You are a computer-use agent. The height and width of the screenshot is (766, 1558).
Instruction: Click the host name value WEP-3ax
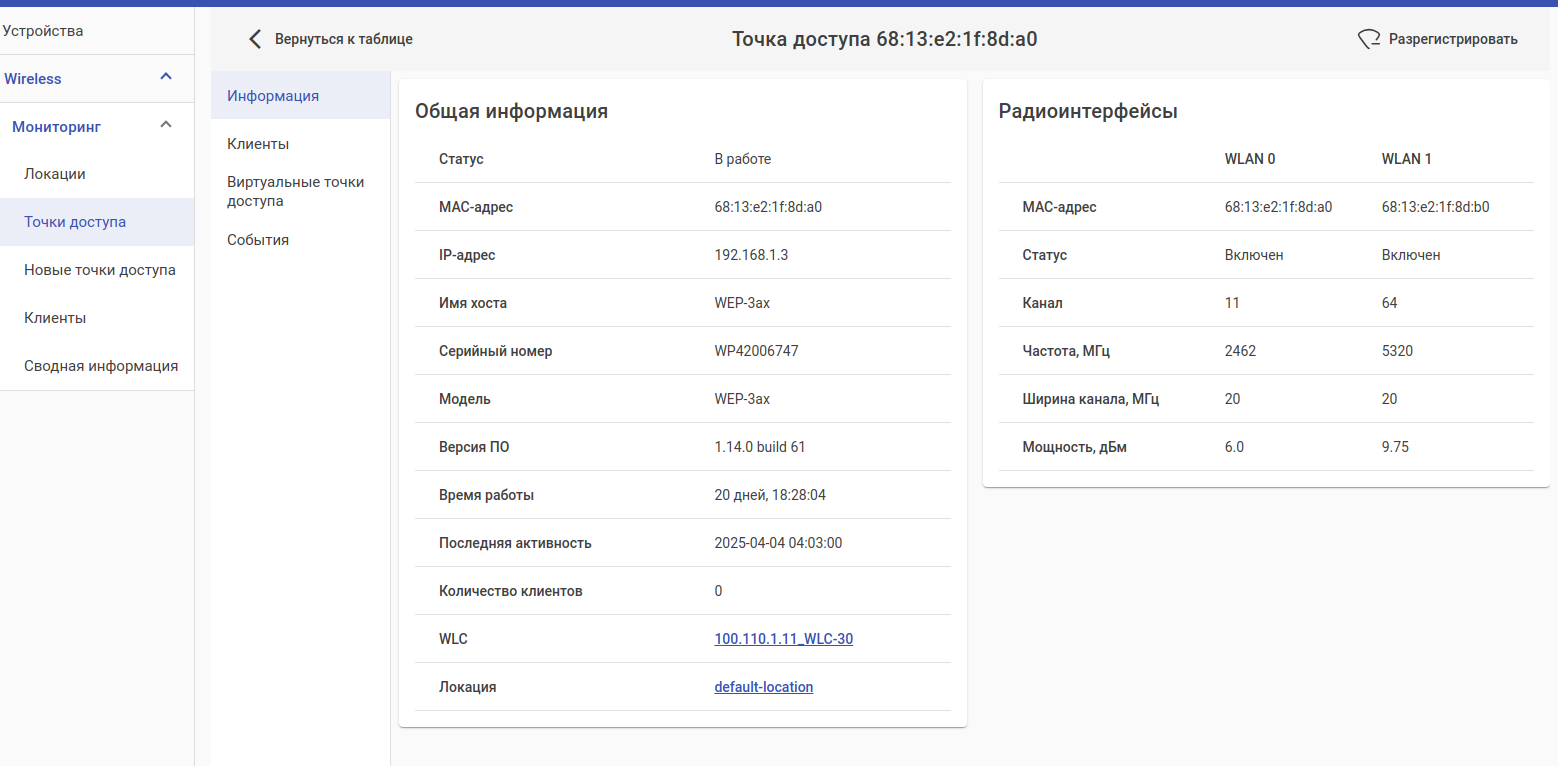[742, 303]
